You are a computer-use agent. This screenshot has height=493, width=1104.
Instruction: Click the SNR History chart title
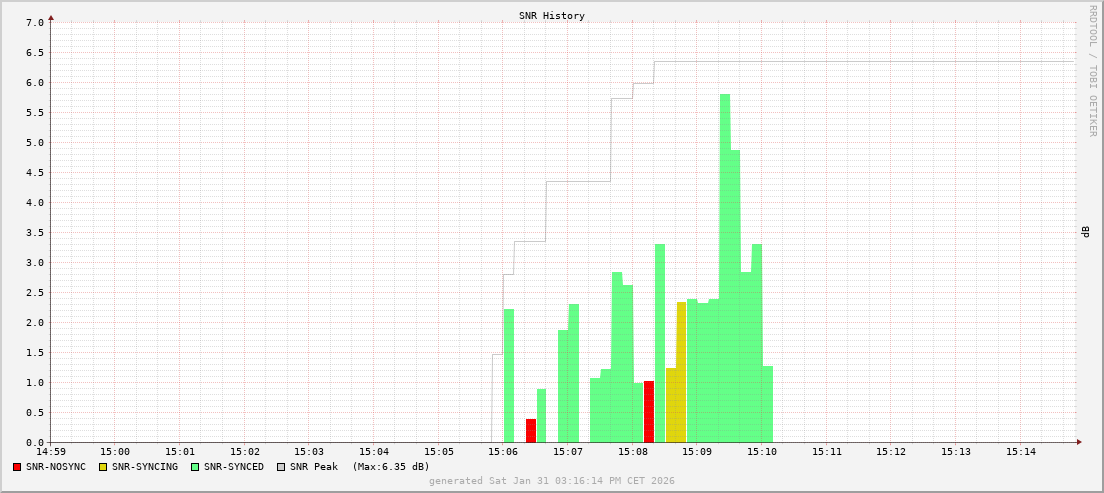click(x=551, y=16)
